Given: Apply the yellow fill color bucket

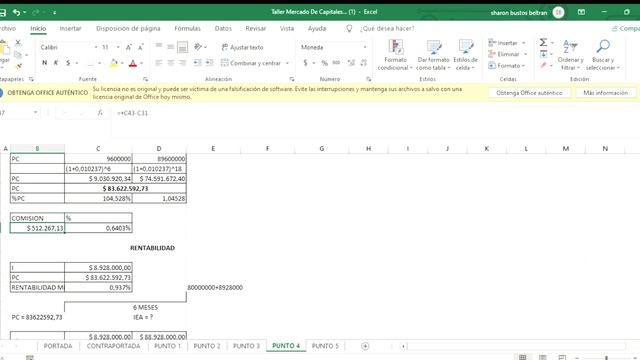Looking at the screenshot, I should [x=113, y=63].
